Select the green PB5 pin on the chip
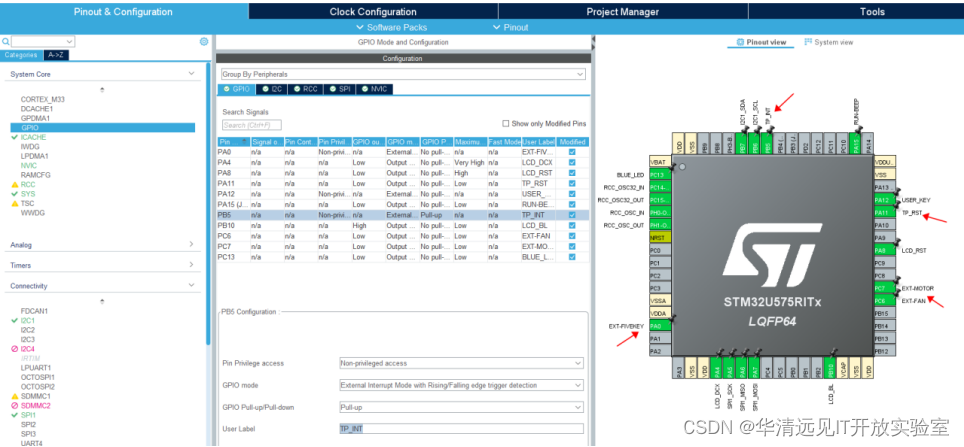Image resolution: width=964 pixels, height=447 pixels. point(767,142)
